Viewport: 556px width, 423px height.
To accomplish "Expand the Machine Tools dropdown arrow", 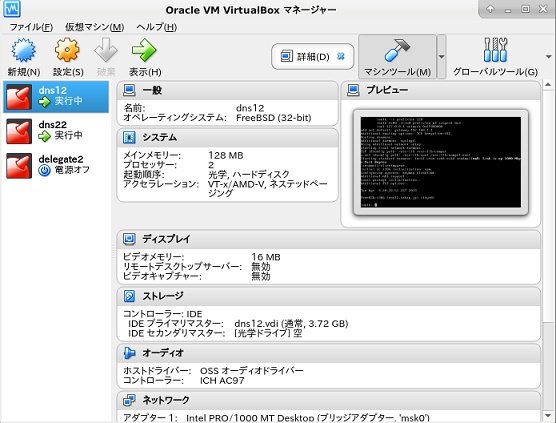I will point(441,56).
